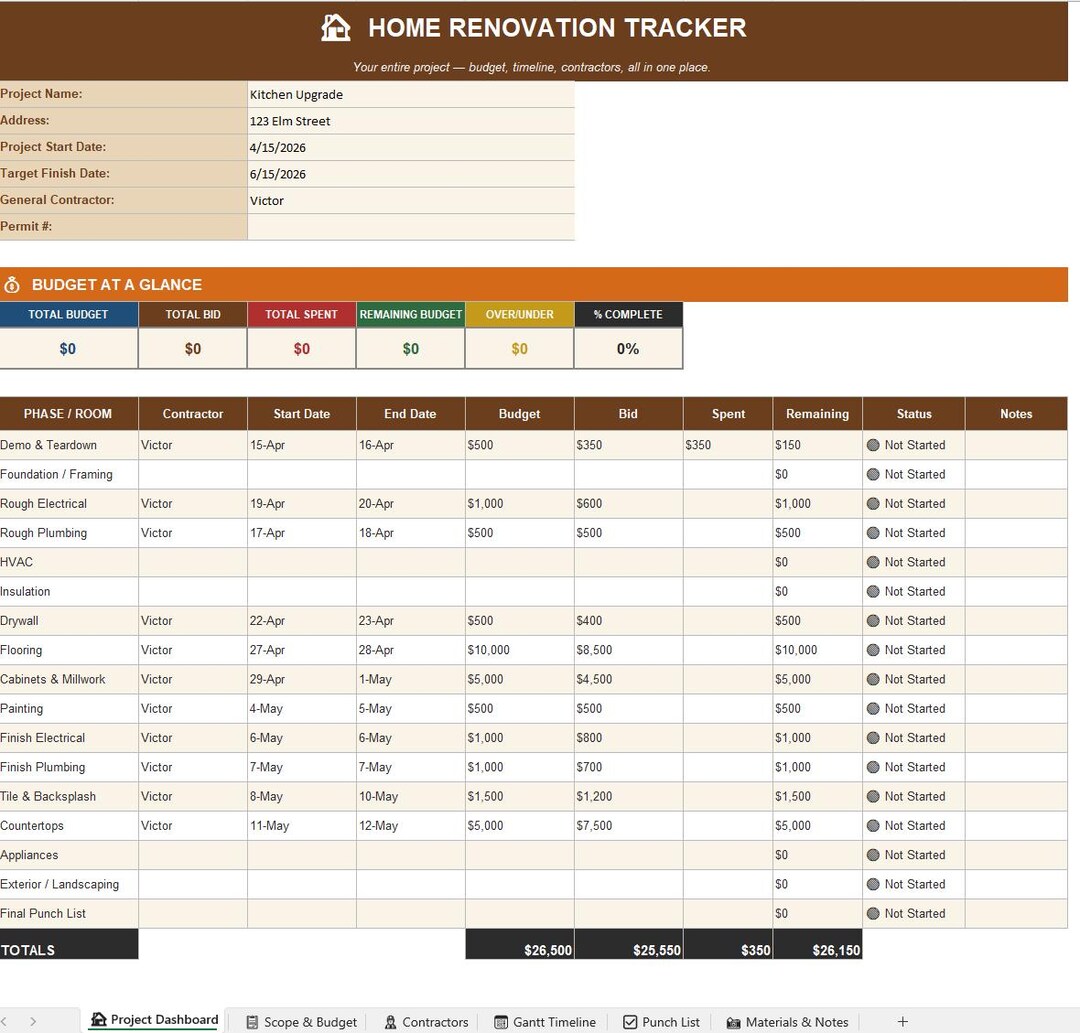Screen dimensions: 1080x1033
Task: Select the Project Start Date 4/15/2026
Action: 411,147
